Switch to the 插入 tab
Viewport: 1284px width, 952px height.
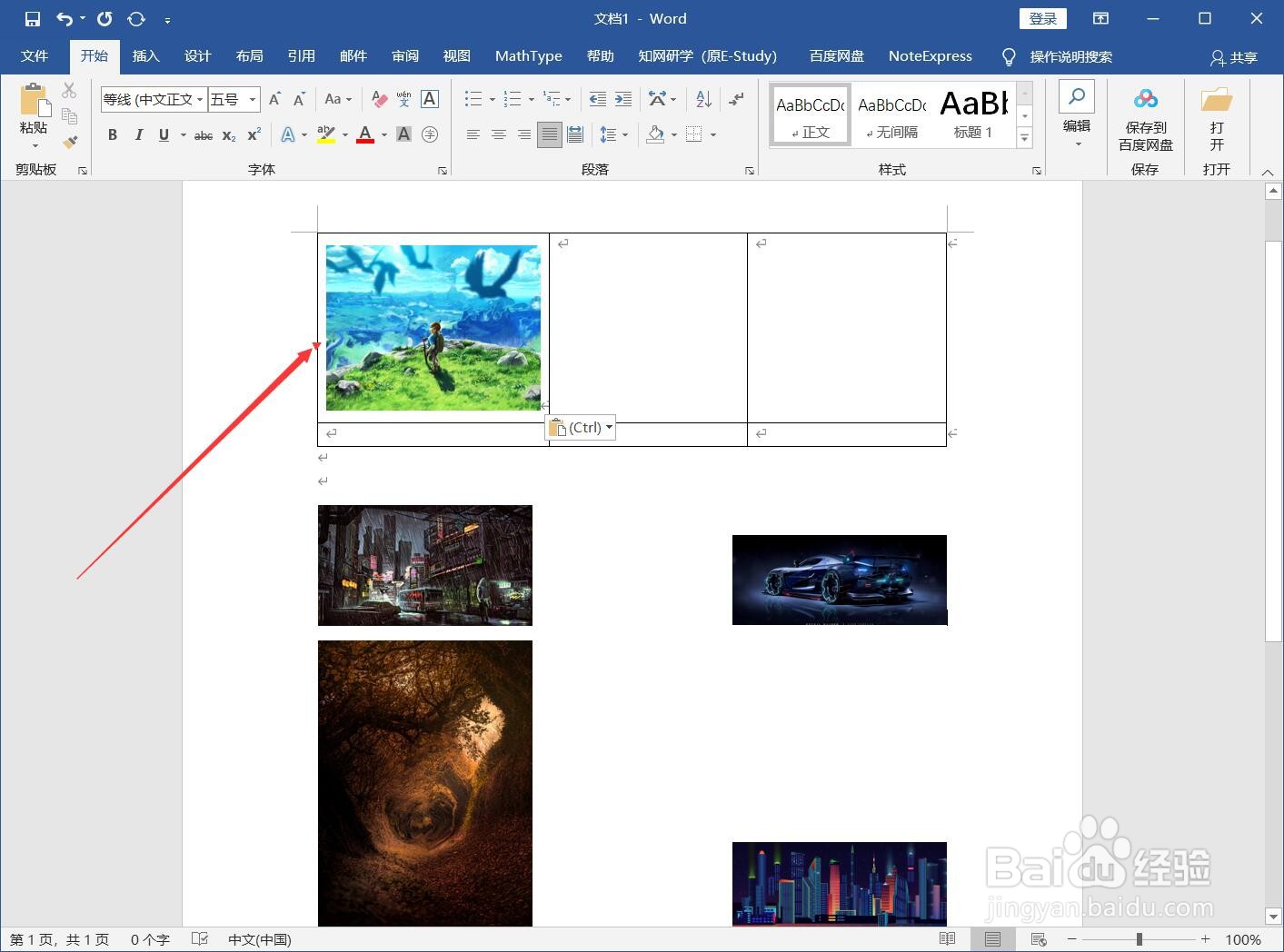point(145,56)
